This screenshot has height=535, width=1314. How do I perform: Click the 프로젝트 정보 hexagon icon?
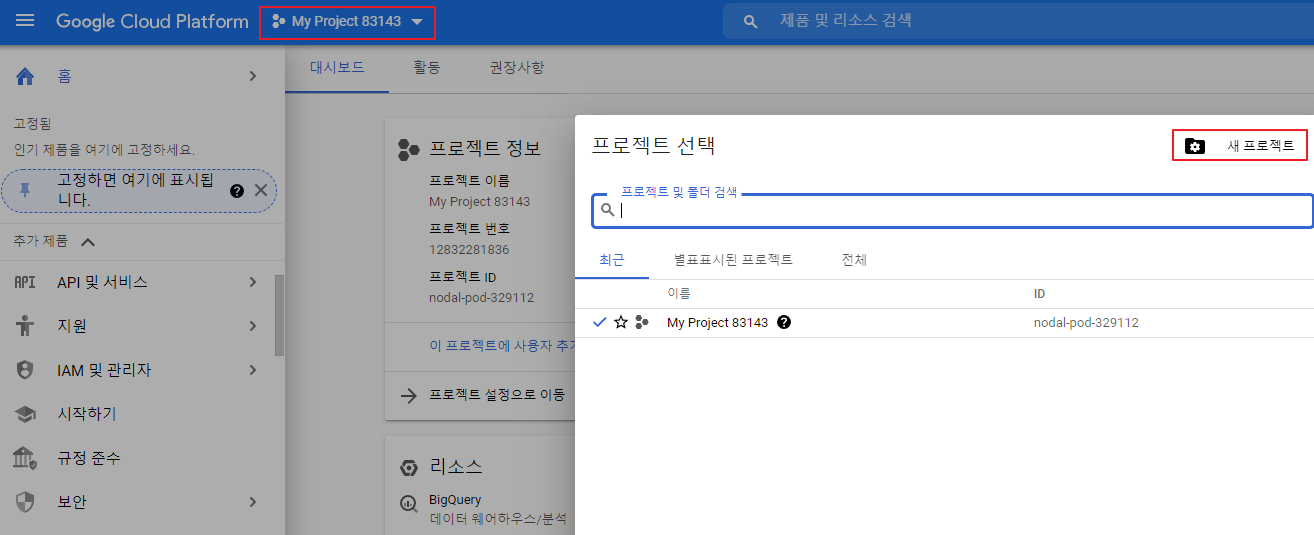tap(408, 150)
